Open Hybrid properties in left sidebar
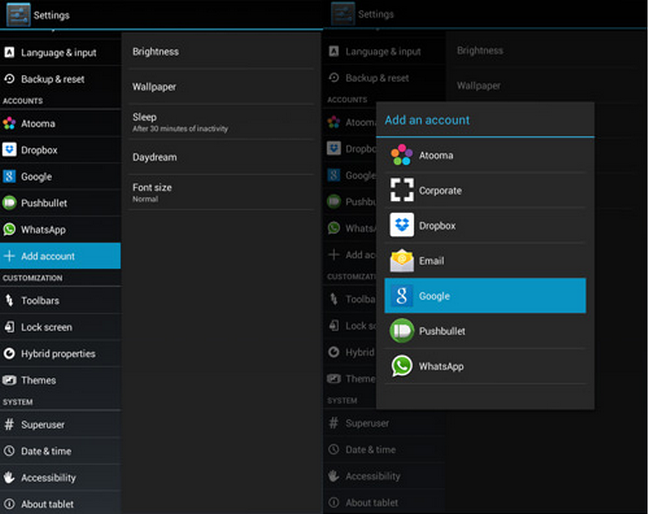The width and height of the screenshot is (650, 514). (61, 353)
